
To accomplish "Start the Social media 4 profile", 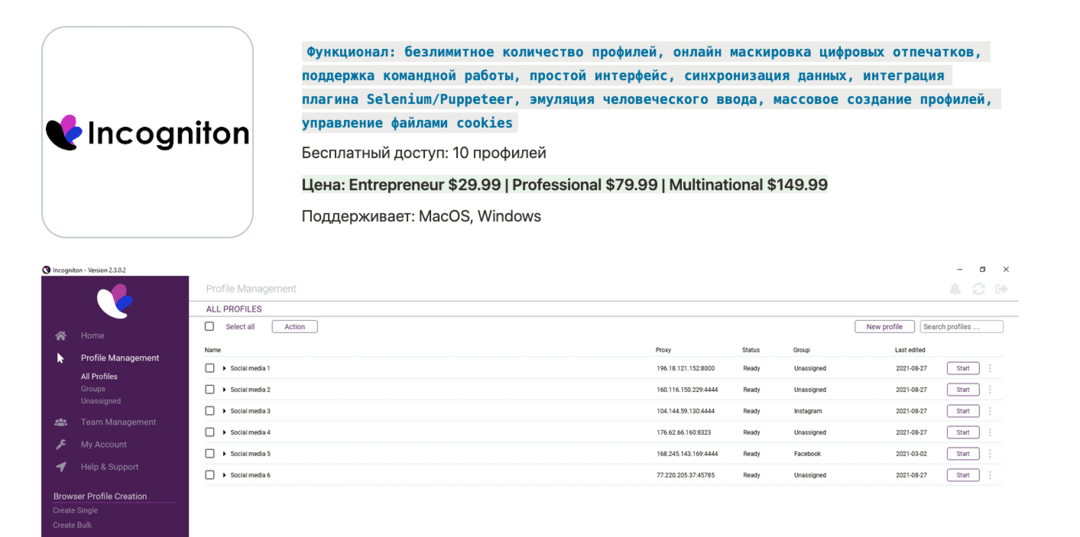I will 963,432.
